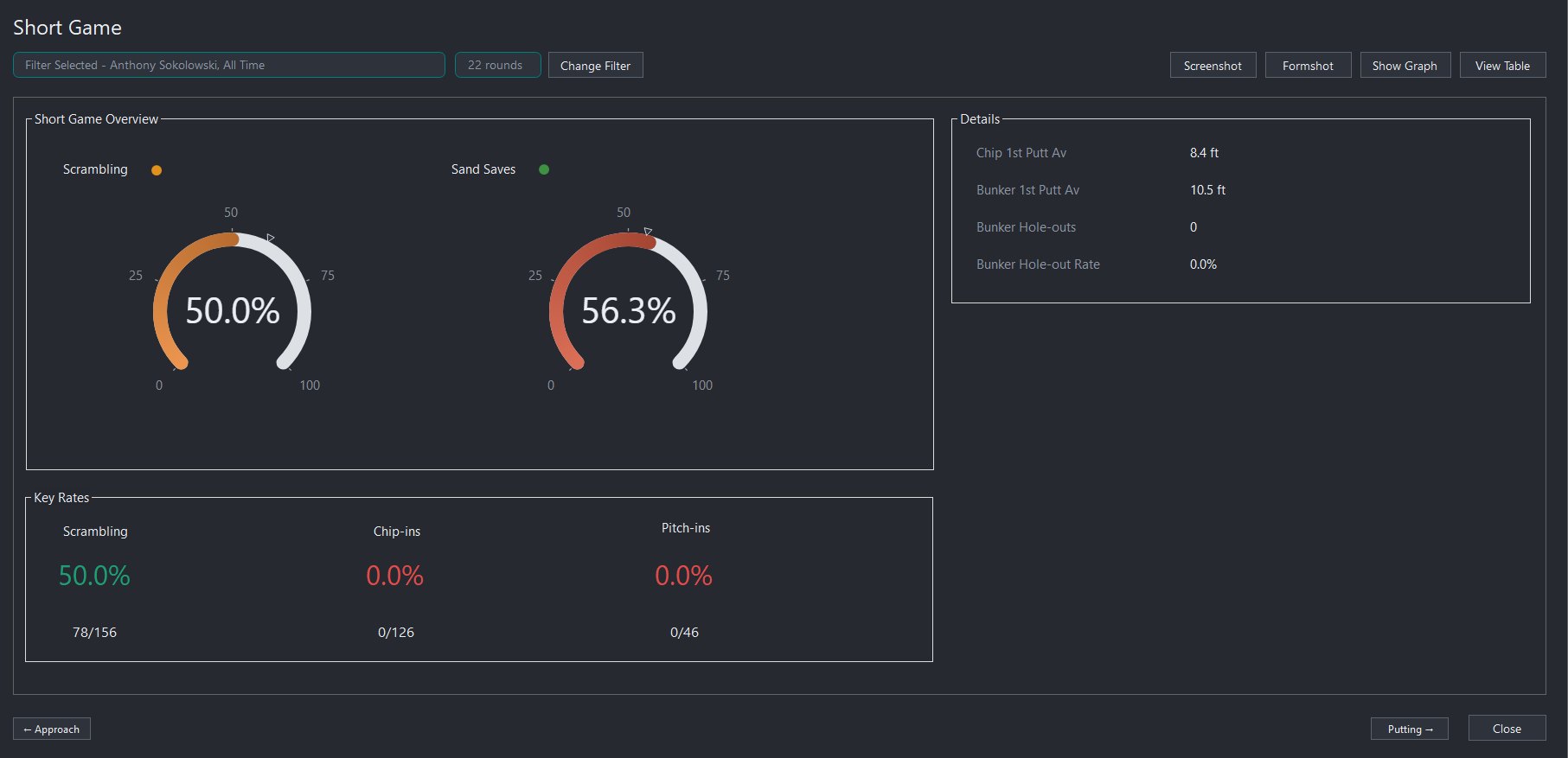The width and height of the screenshot is (1568, 758).
Task: Click the Show Graph button
Action: tap(1405, 66)
